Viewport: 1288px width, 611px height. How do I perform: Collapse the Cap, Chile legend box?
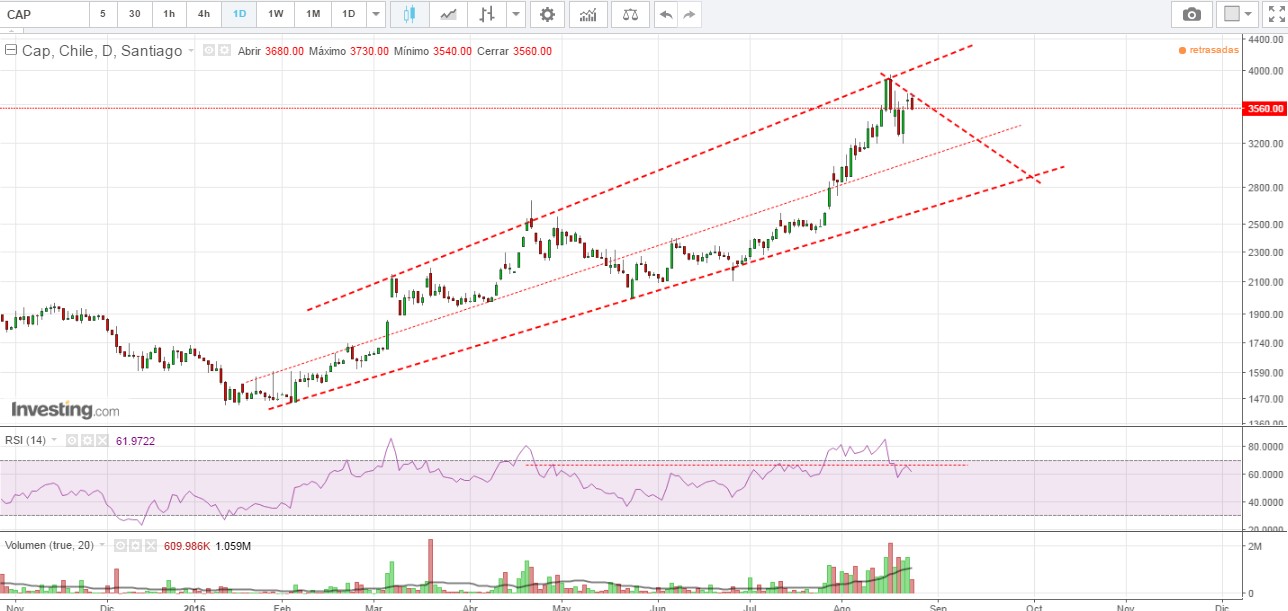(x=10, y=50)
